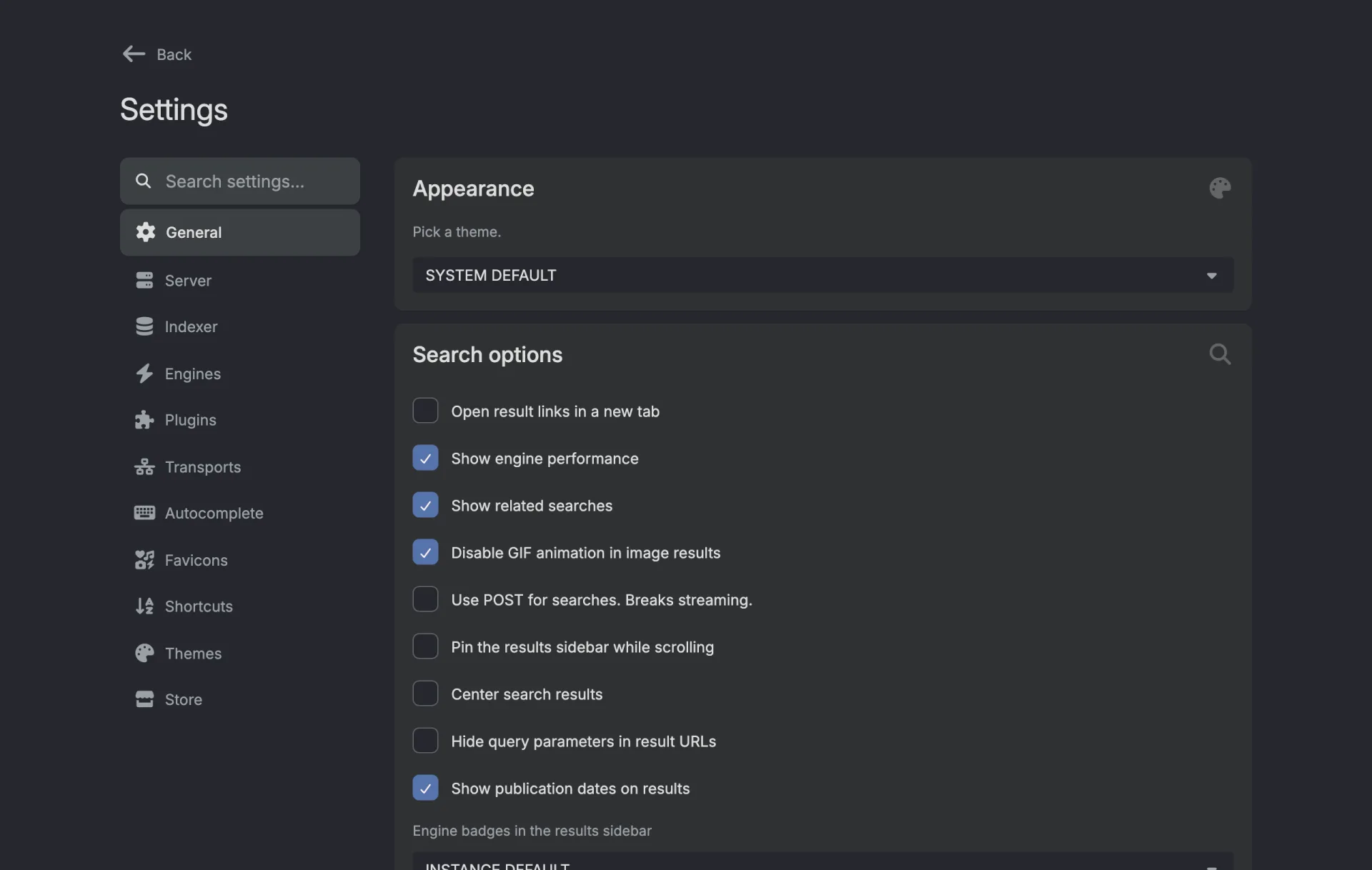This screenshot has height=870, width=1372.
Task: Click the Shortcuts sort icon
Action: (x=144, y=606)
